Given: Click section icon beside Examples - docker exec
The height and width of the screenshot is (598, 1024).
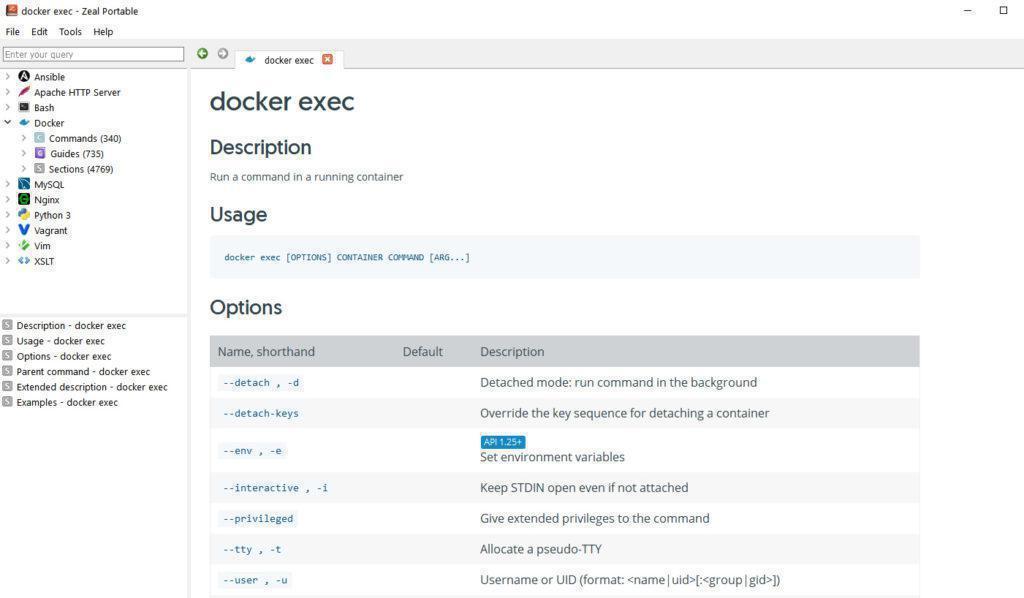Looking at the screenshot, I should pyautogui.click(x=7, y=401).
